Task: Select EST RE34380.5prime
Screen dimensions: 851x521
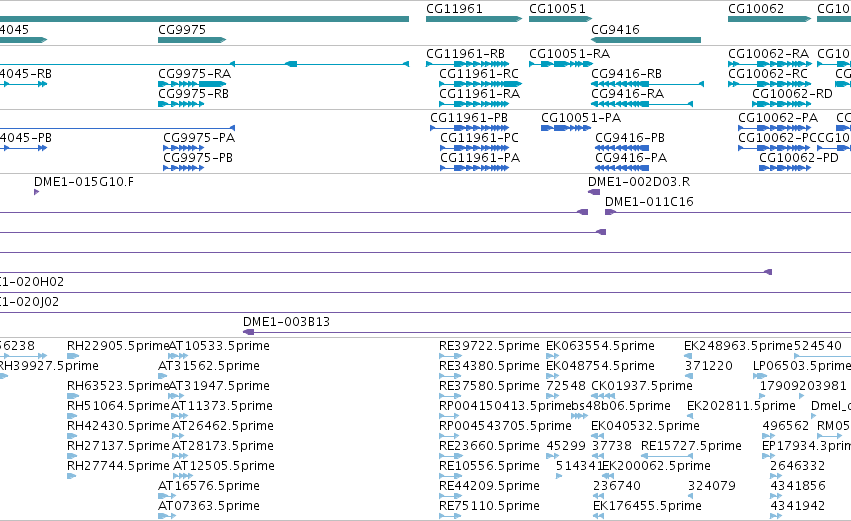Action: [450, 376]
